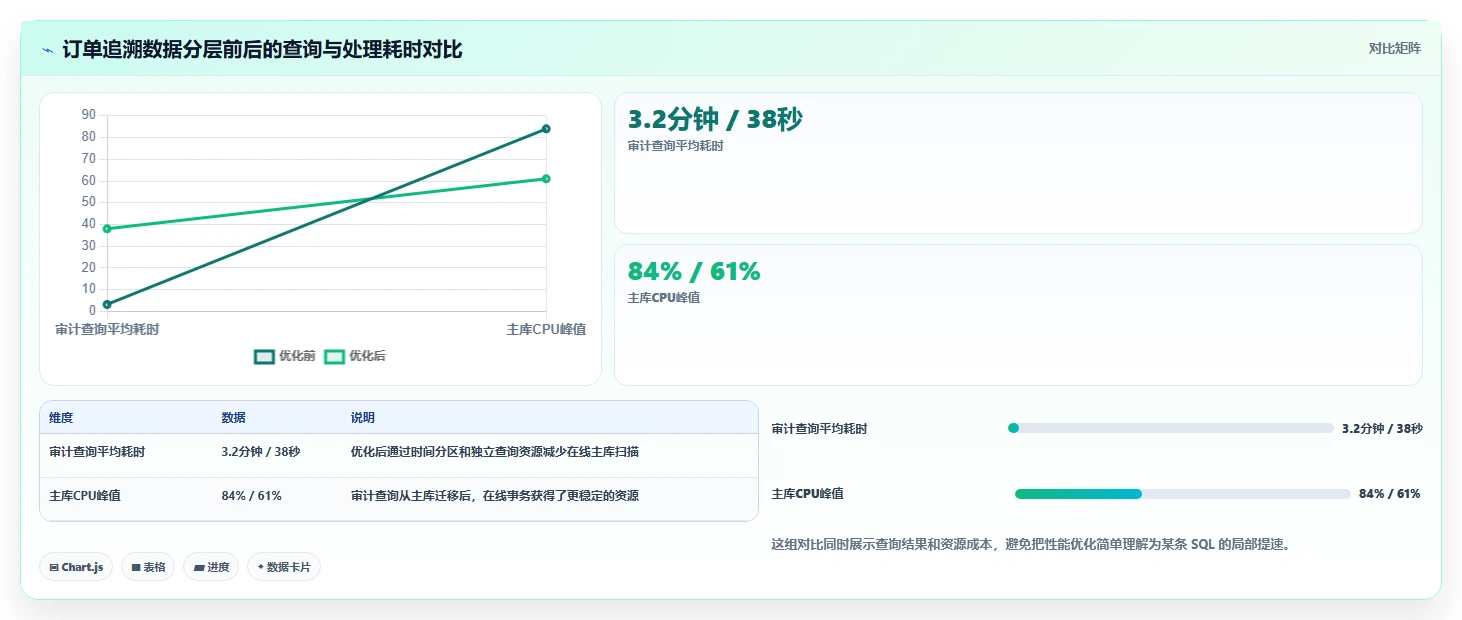Click the x-axis label 主库CPU峰值
1462x620 pixels.
[x=546, y=329]
